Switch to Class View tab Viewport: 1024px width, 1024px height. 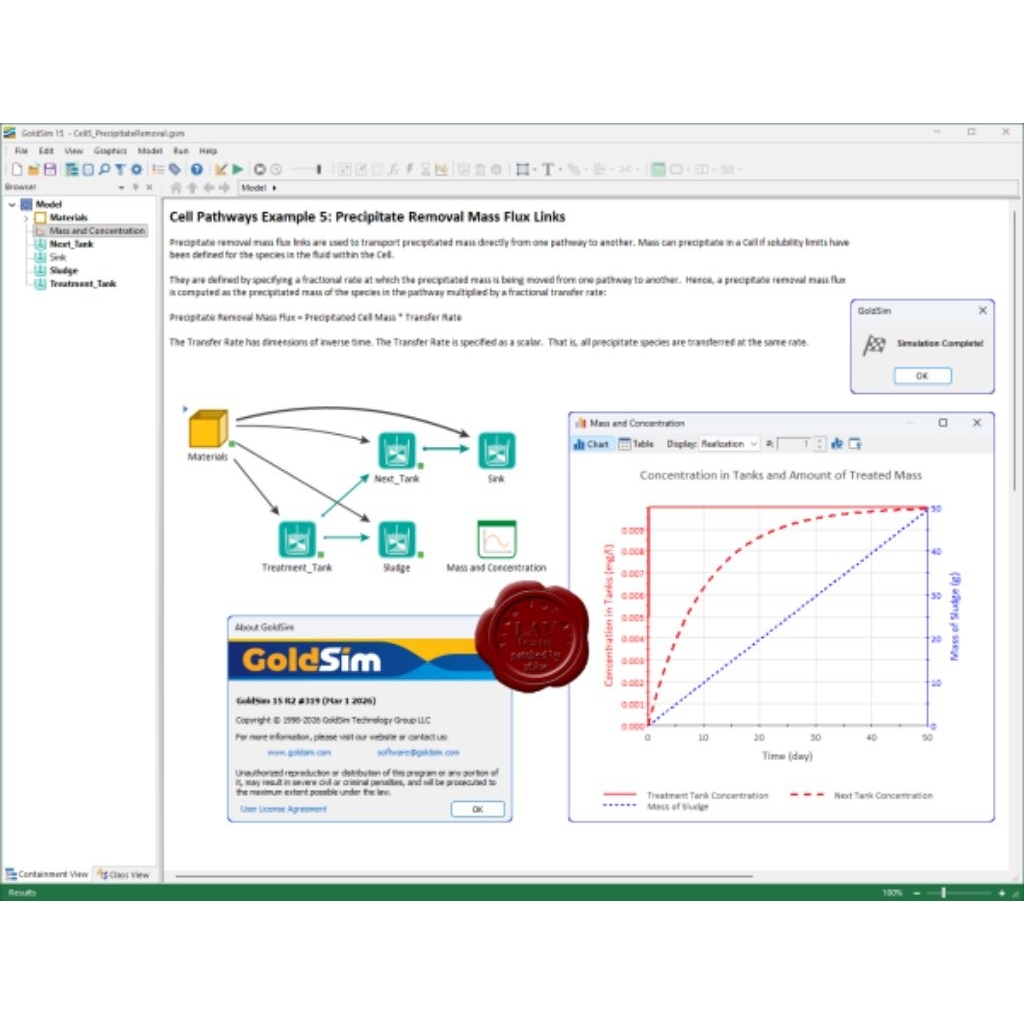click(x=123, y=874)
